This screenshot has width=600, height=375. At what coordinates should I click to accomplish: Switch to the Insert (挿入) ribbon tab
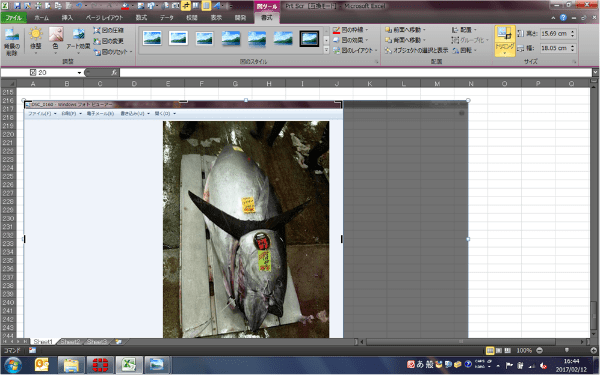coord(67,18)
